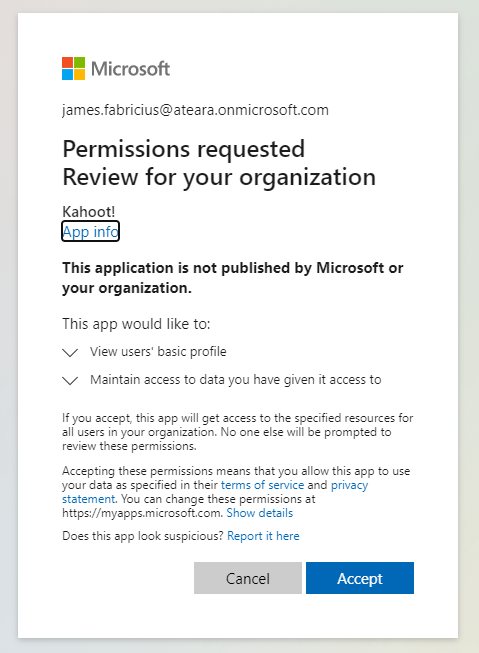
Task: Click the Cancel button
Action: pyautogui.click(x=248, y=578)
